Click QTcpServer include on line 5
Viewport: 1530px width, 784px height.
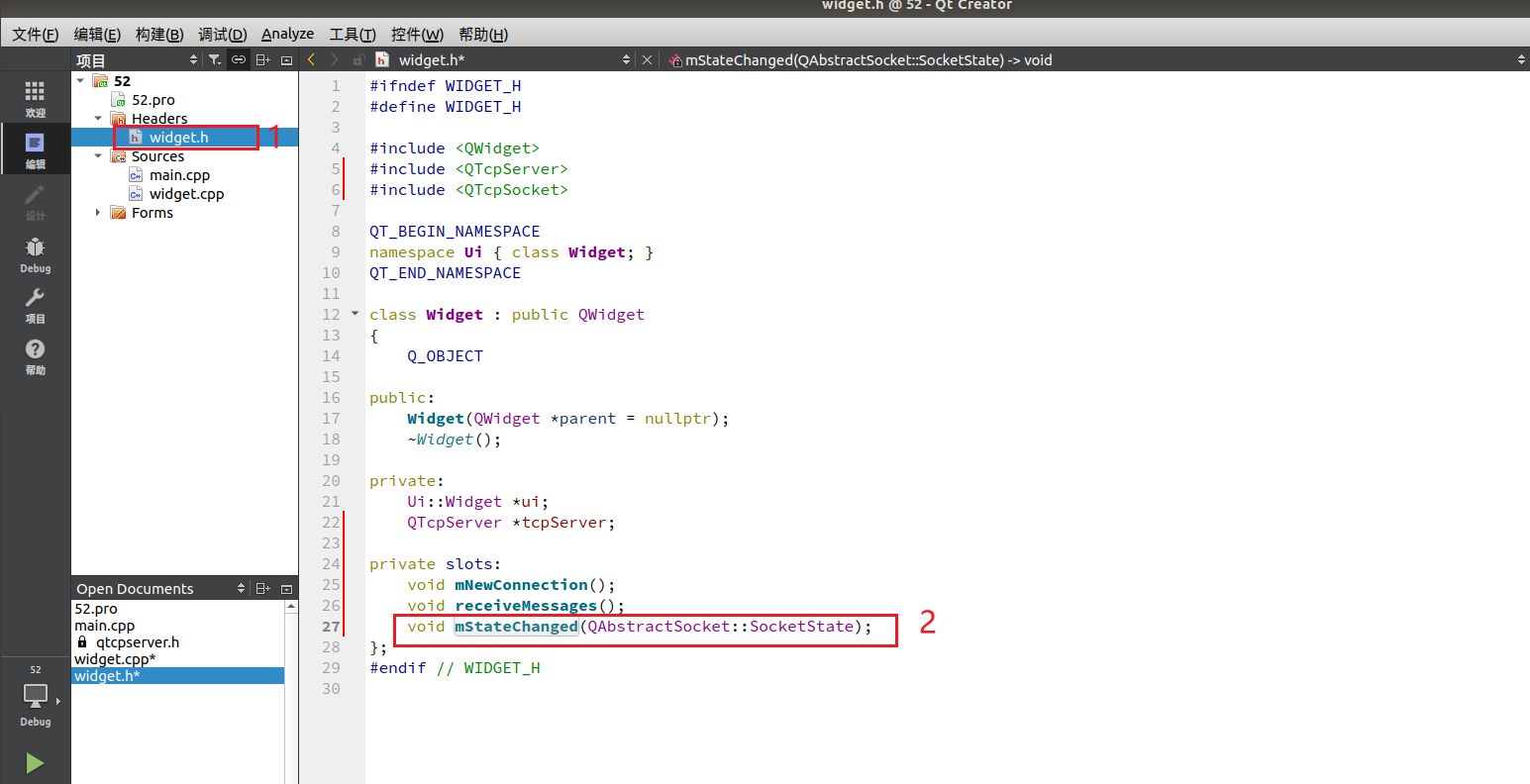(x=511, y=169)
